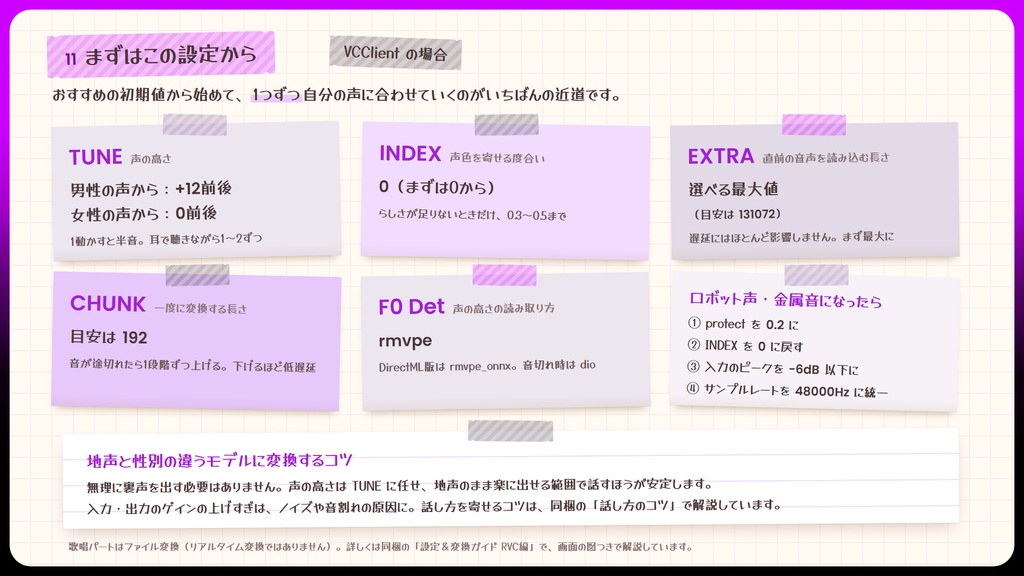Click the note "DirectML版は rmvpe_onnx。音切れ時は dio"

(x=487, y=366)
